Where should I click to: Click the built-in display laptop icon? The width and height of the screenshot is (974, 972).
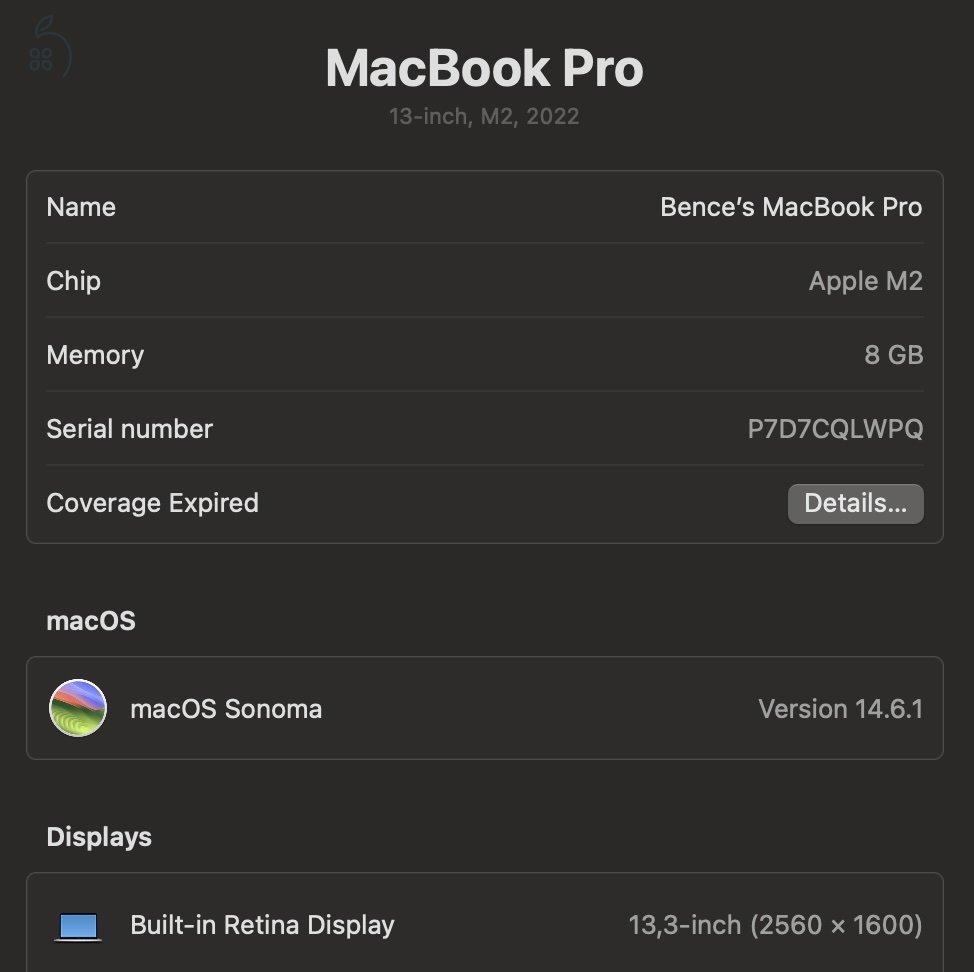[78, 926]
